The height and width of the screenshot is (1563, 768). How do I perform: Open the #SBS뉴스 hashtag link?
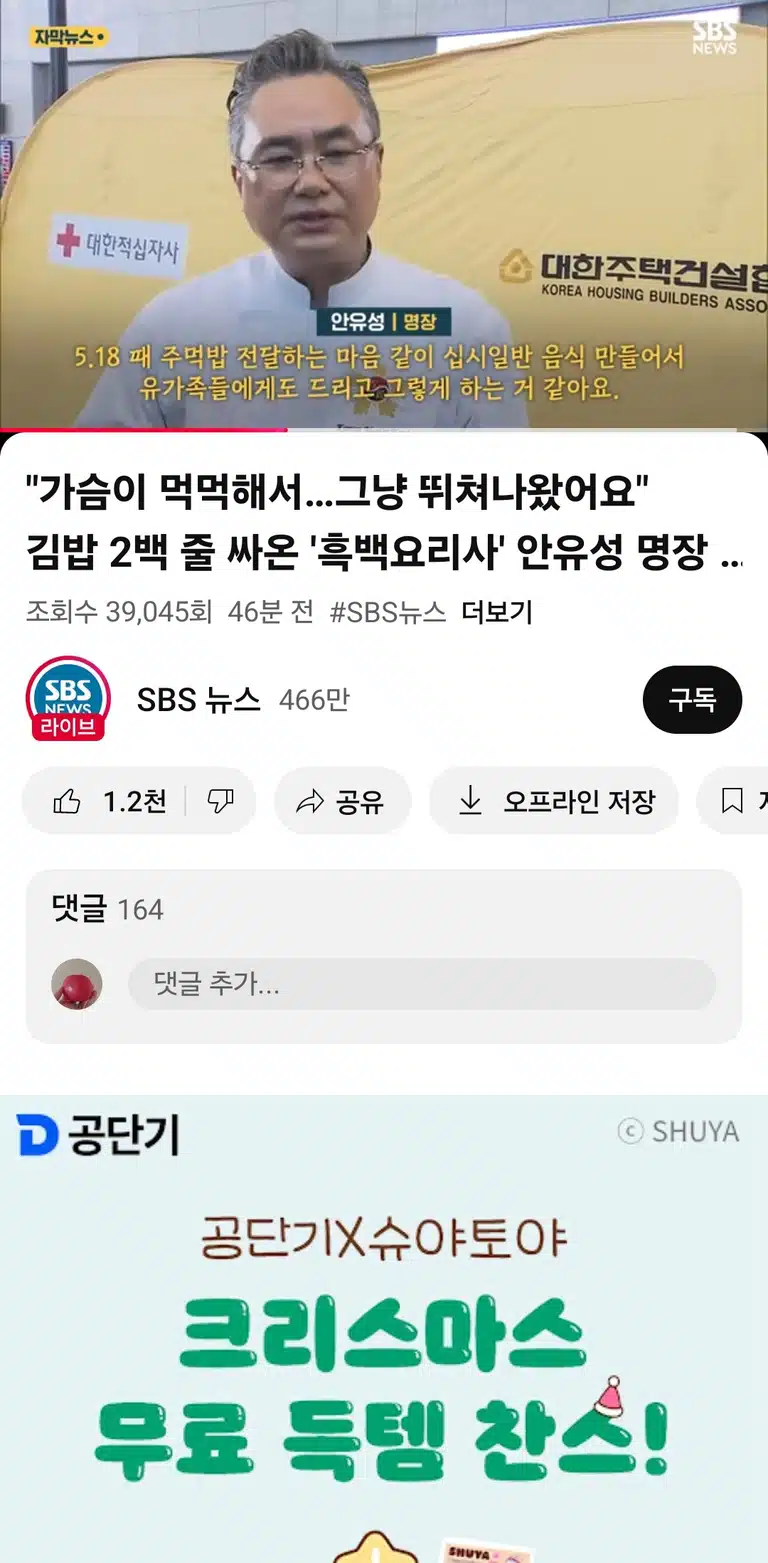point(388,612)
